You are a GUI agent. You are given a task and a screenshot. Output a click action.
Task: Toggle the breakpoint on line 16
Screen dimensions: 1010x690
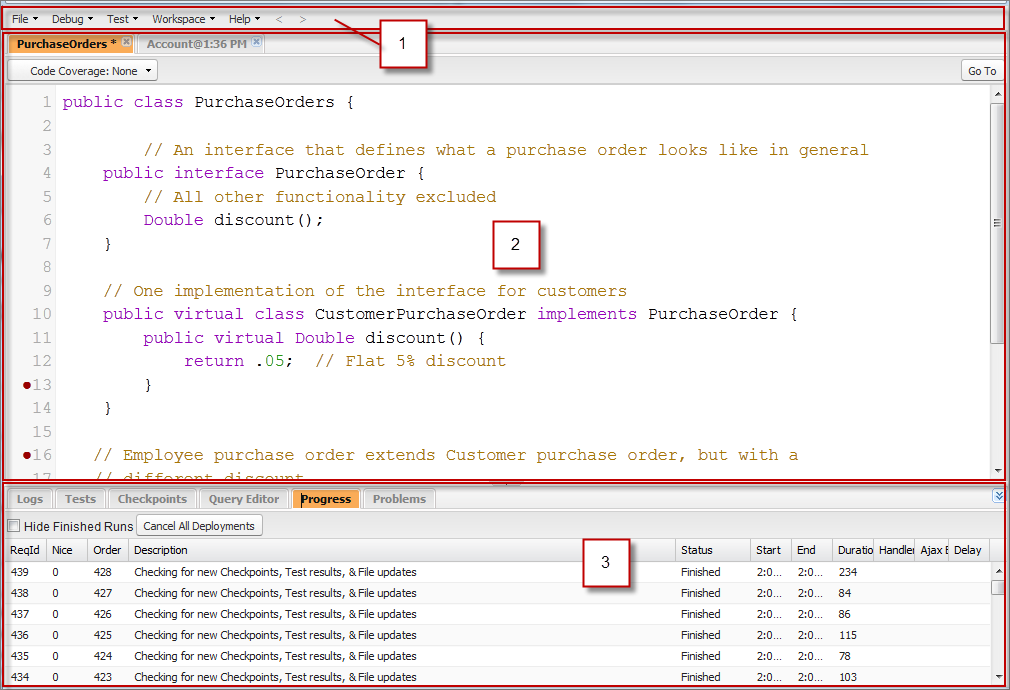click(x=27, y=455)
